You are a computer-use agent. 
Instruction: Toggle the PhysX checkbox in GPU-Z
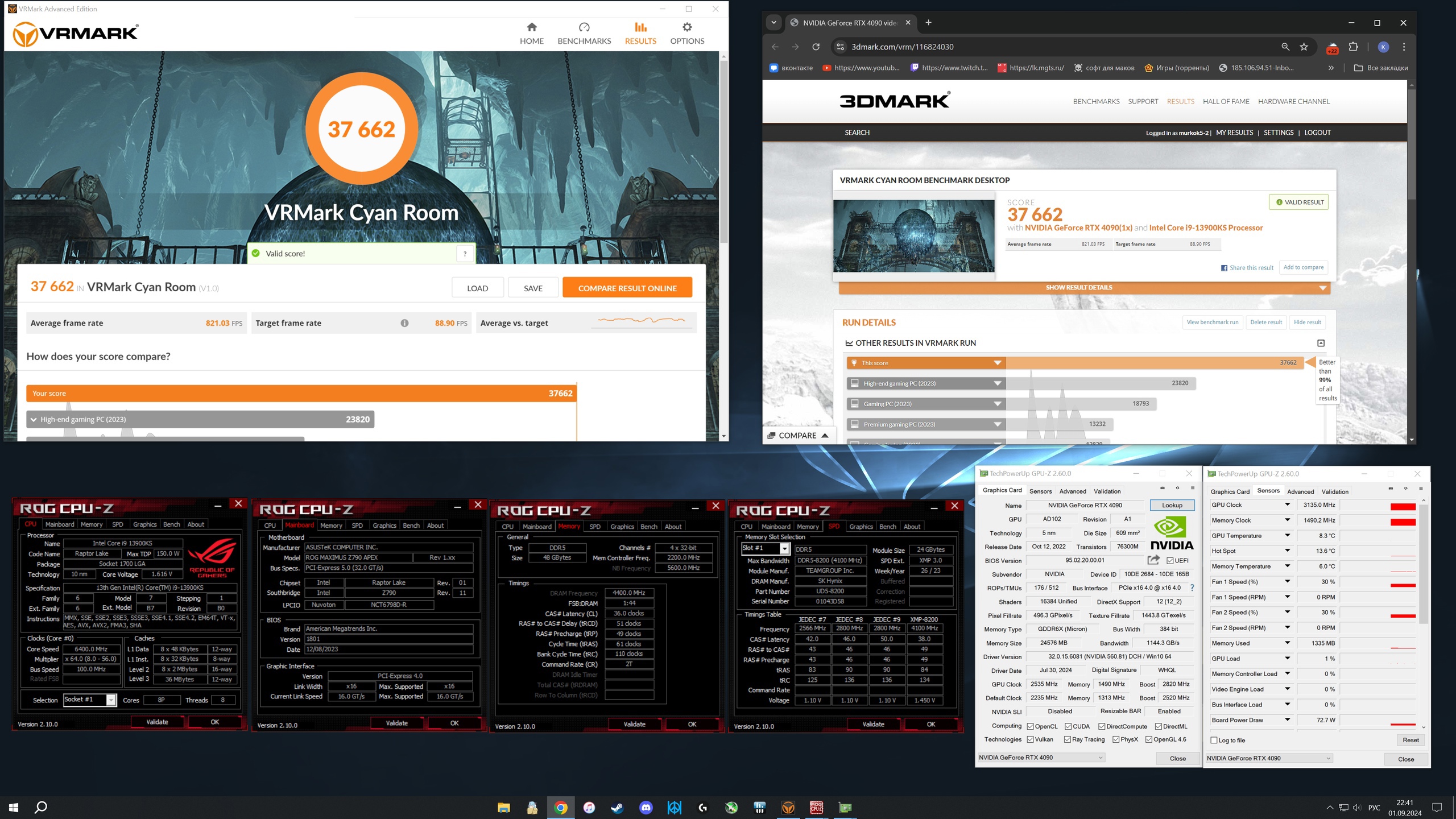tap(1116, 739)
